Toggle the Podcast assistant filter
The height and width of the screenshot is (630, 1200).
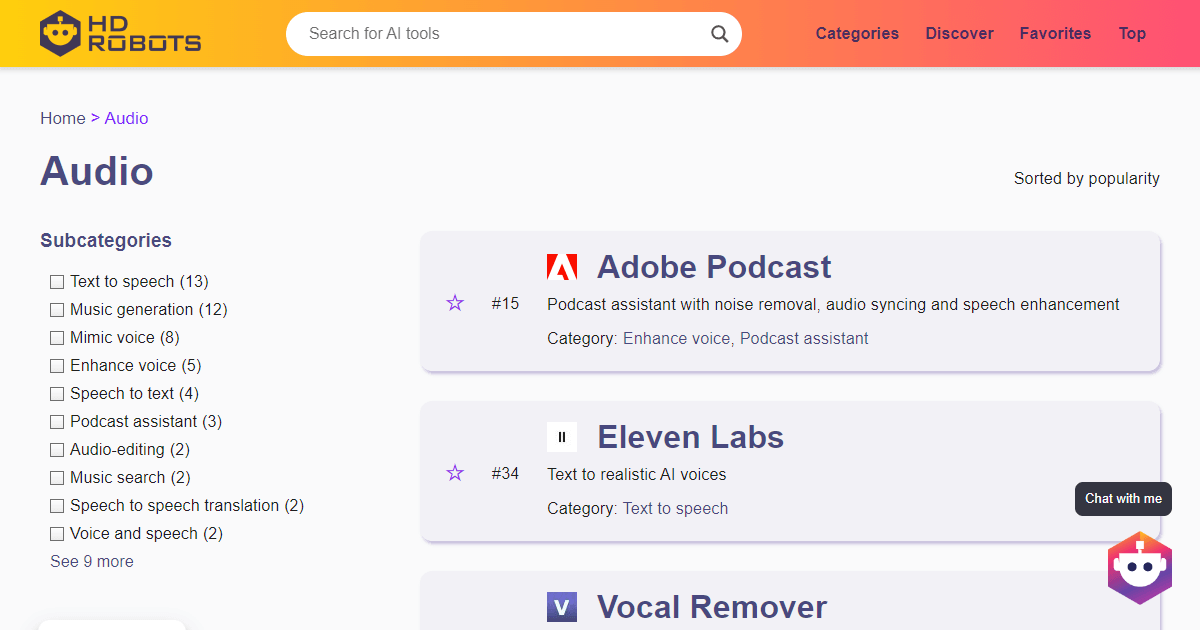[x=56, y=421]
